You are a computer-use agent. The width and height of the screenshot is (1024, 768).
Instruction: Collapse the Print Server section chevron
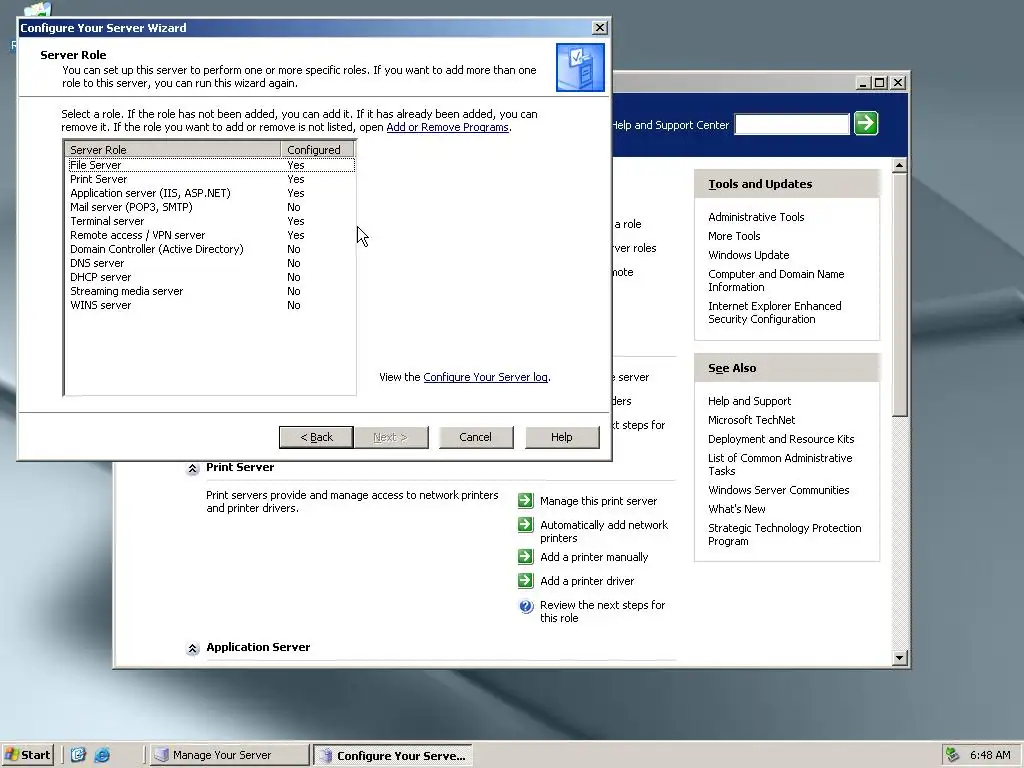click(193, 468)
